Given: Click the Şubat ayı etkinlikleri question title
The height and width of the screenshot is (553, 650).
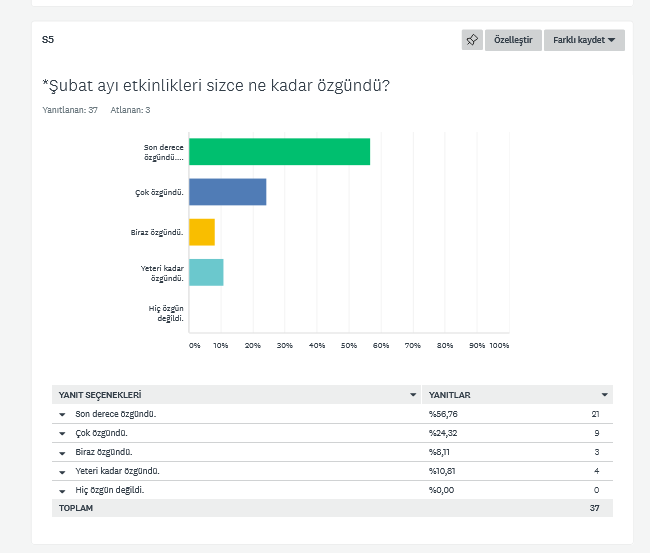Looking at the screenshot, I should click(x=215, y=85).
